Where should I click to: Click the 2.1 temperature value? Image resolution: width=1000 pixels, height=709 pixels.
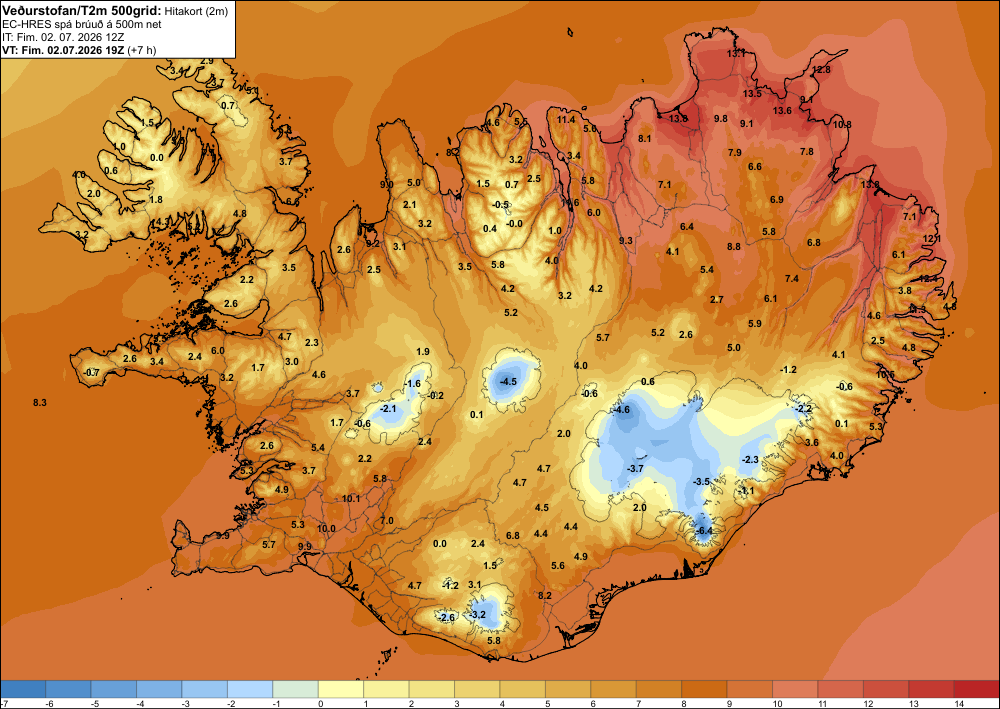pos(409,205)
